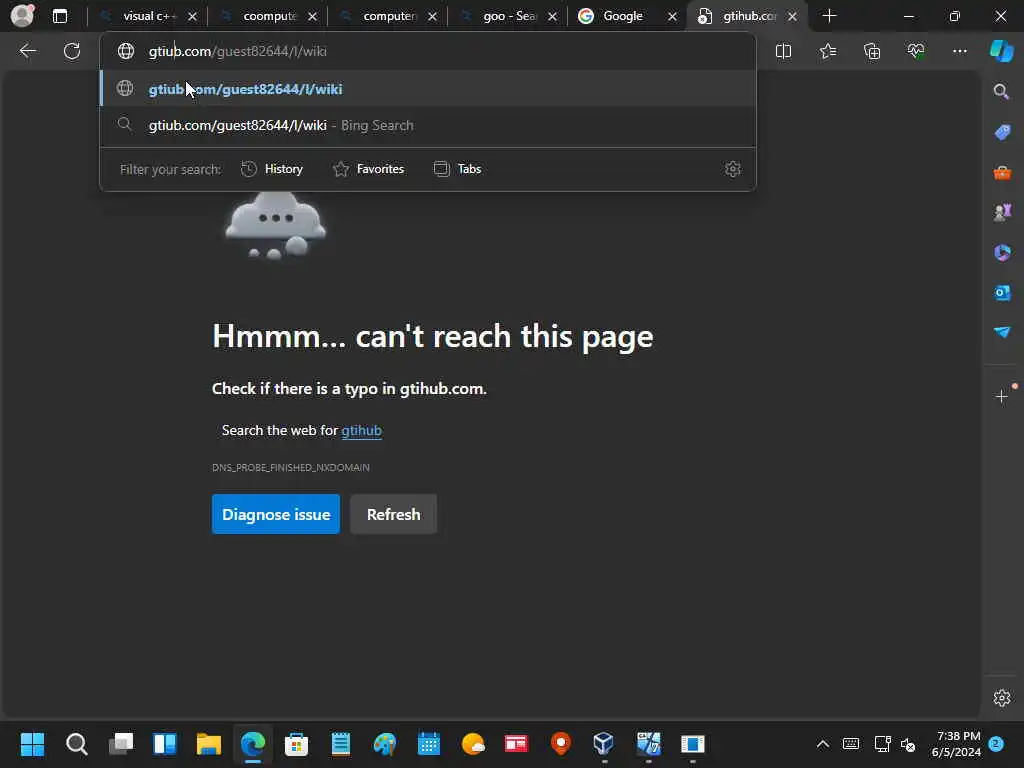Open VirtualBox cube icon in taskbar
This screenshot has width=1024, height=768.
[x=603, y=744]
